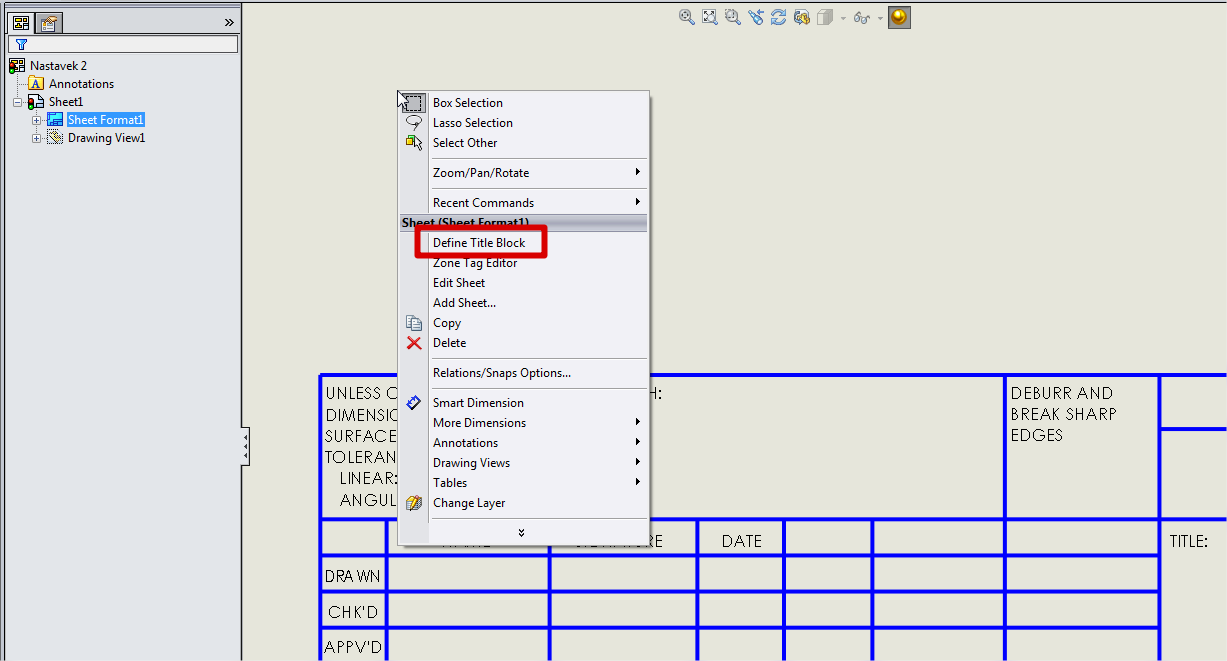Click the Previous View icon
This screenshot has width=1227, height=661.
[755, 17]
